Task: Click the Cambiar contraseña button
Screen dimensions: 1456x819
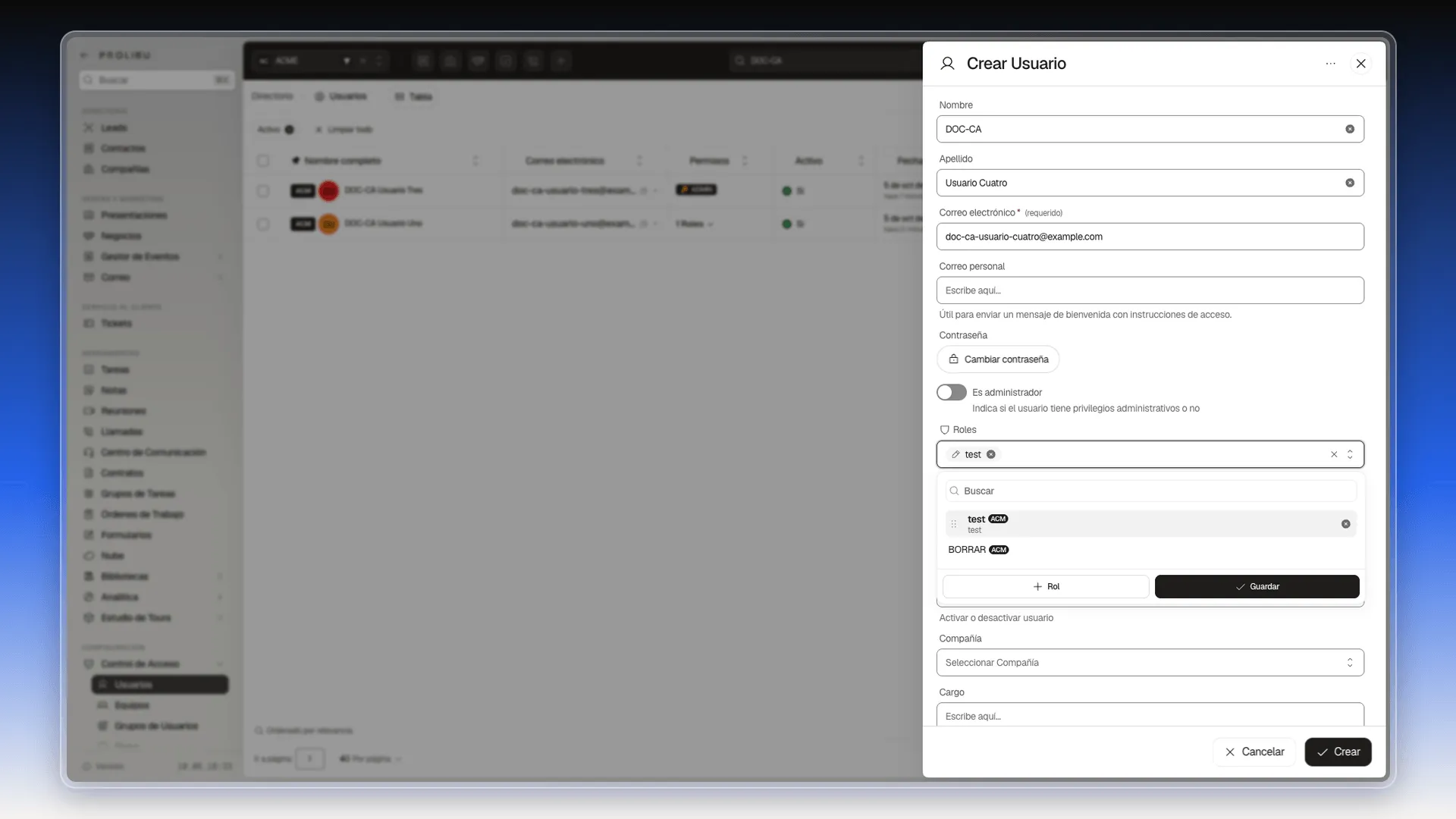Action: pyautogui.click(x=998, y=359)
